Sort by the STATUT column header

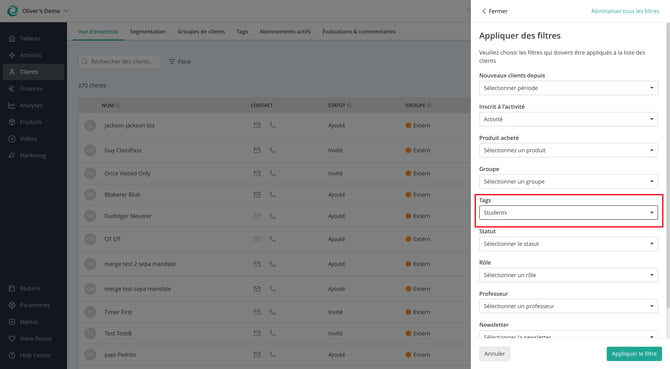click(x=339, y=105)
